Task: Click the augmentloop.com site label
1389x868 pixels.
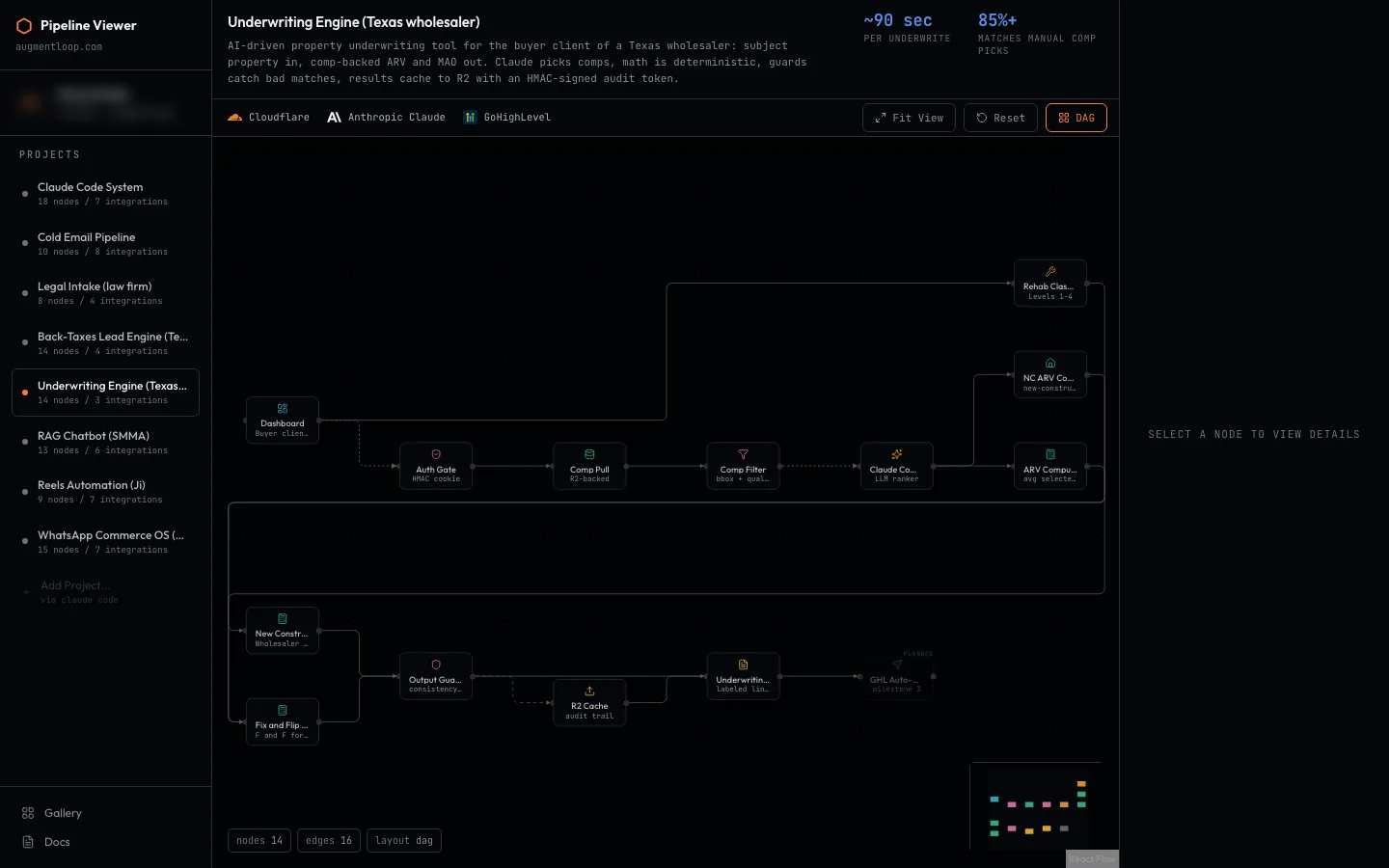Action: pyautogui.click(x=59, y=47)
